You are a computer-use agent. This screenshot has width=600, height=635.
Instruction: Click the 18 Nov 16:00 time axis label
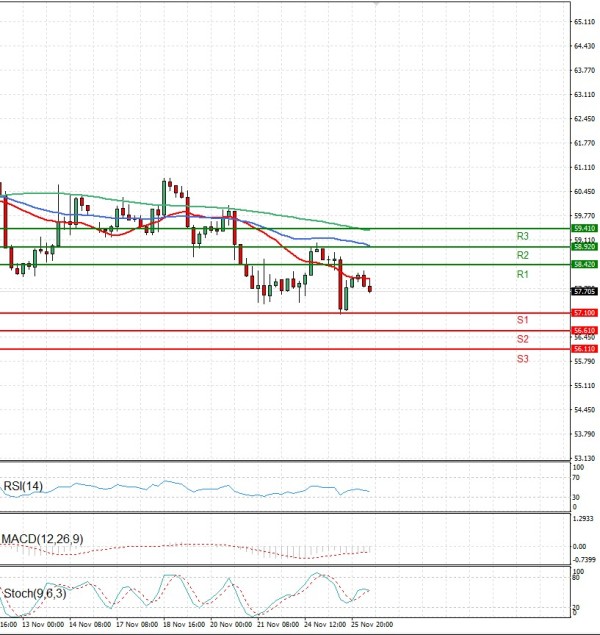click(182, 623)
